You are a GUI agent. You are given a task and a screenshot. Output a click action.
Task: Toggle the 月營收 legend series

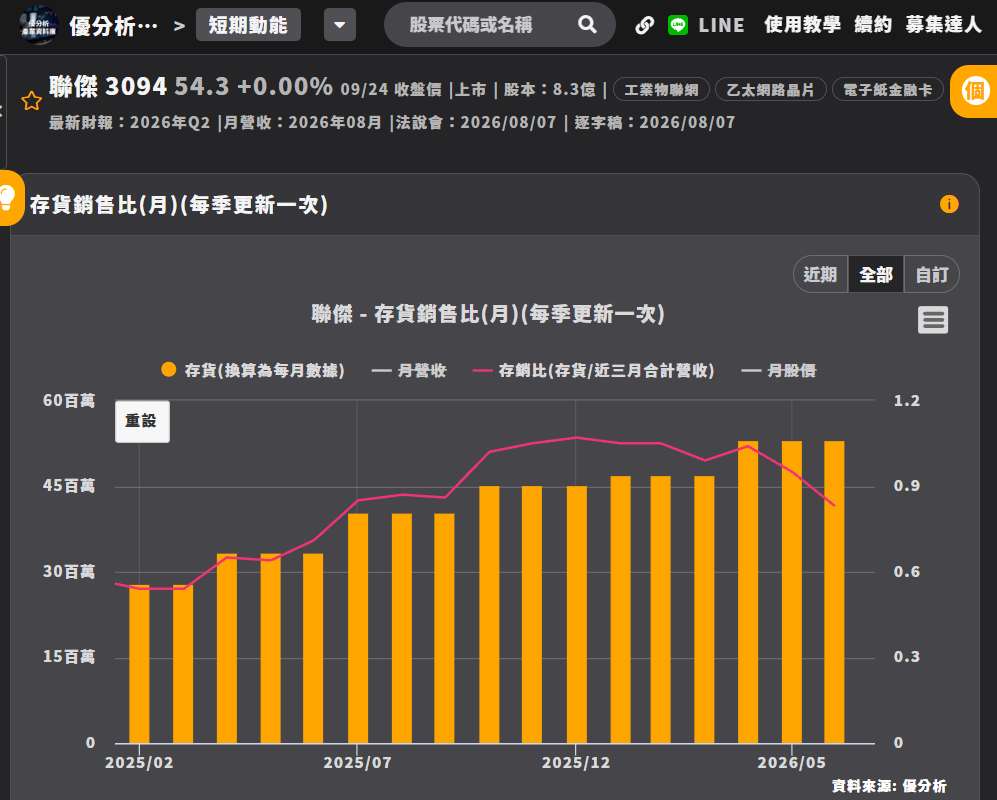[x=409, y=370]
